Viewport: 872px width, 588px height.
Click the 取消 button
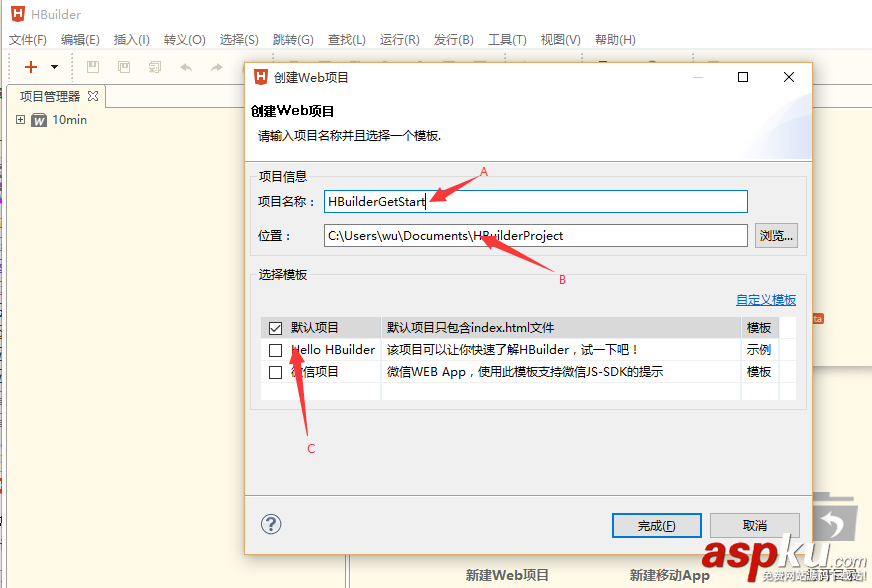point(755,526)
